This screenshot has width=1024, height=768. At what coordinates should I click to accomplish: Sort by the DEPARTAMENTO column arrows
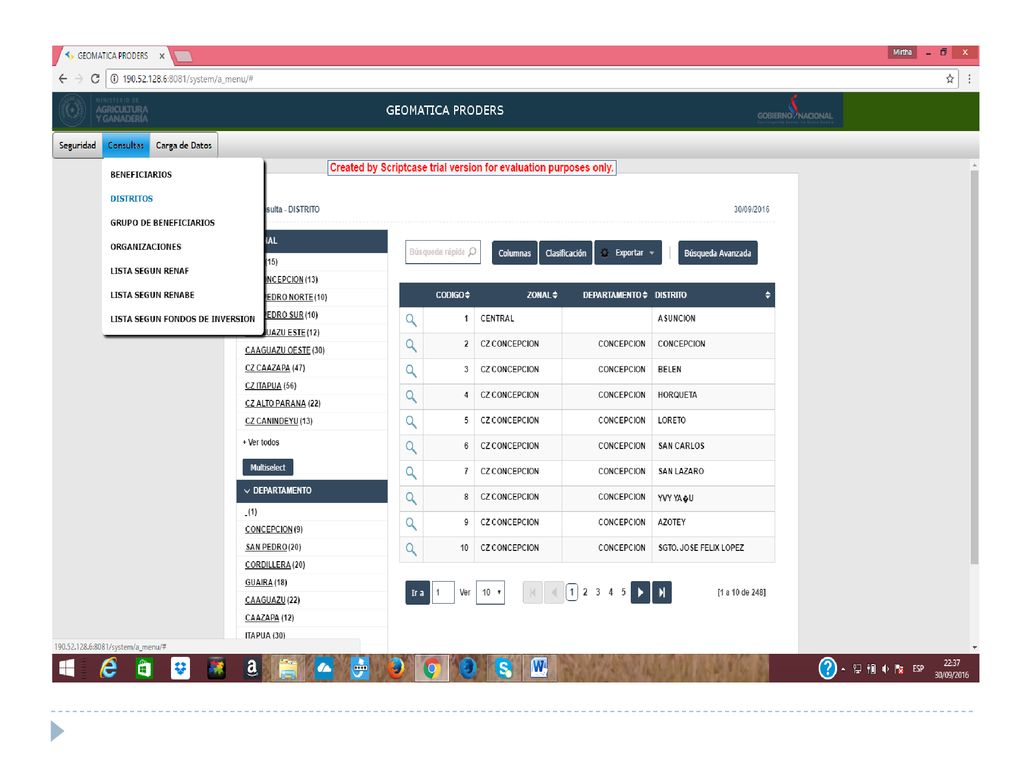click(x=645, y=295)
